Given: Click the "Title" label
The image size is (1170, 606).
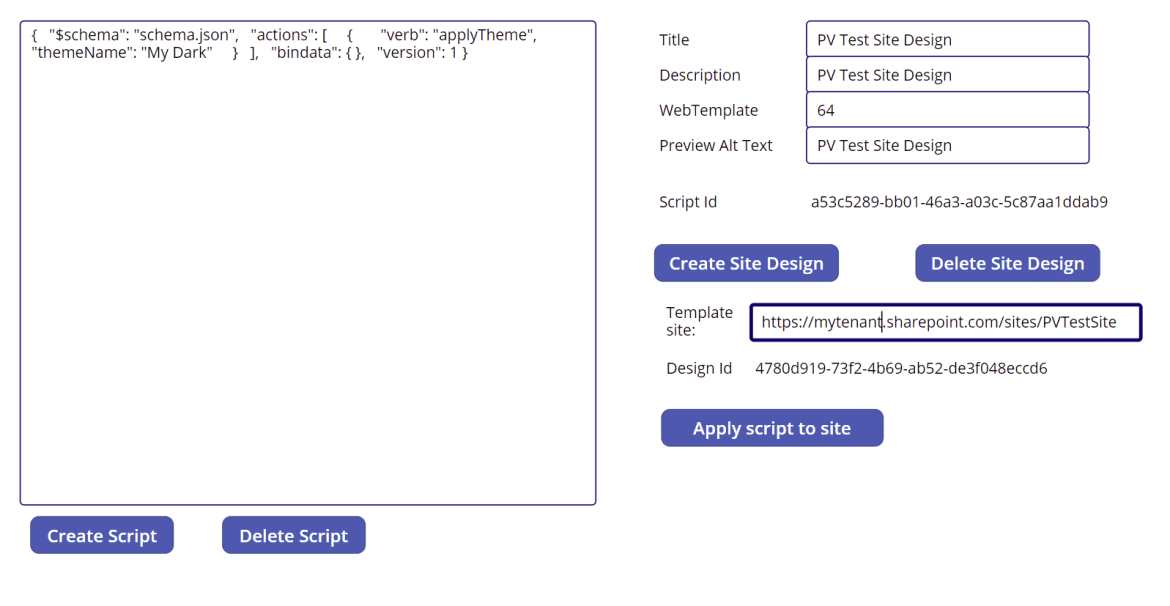Looking at the screenshot, I should pos(674,40).
